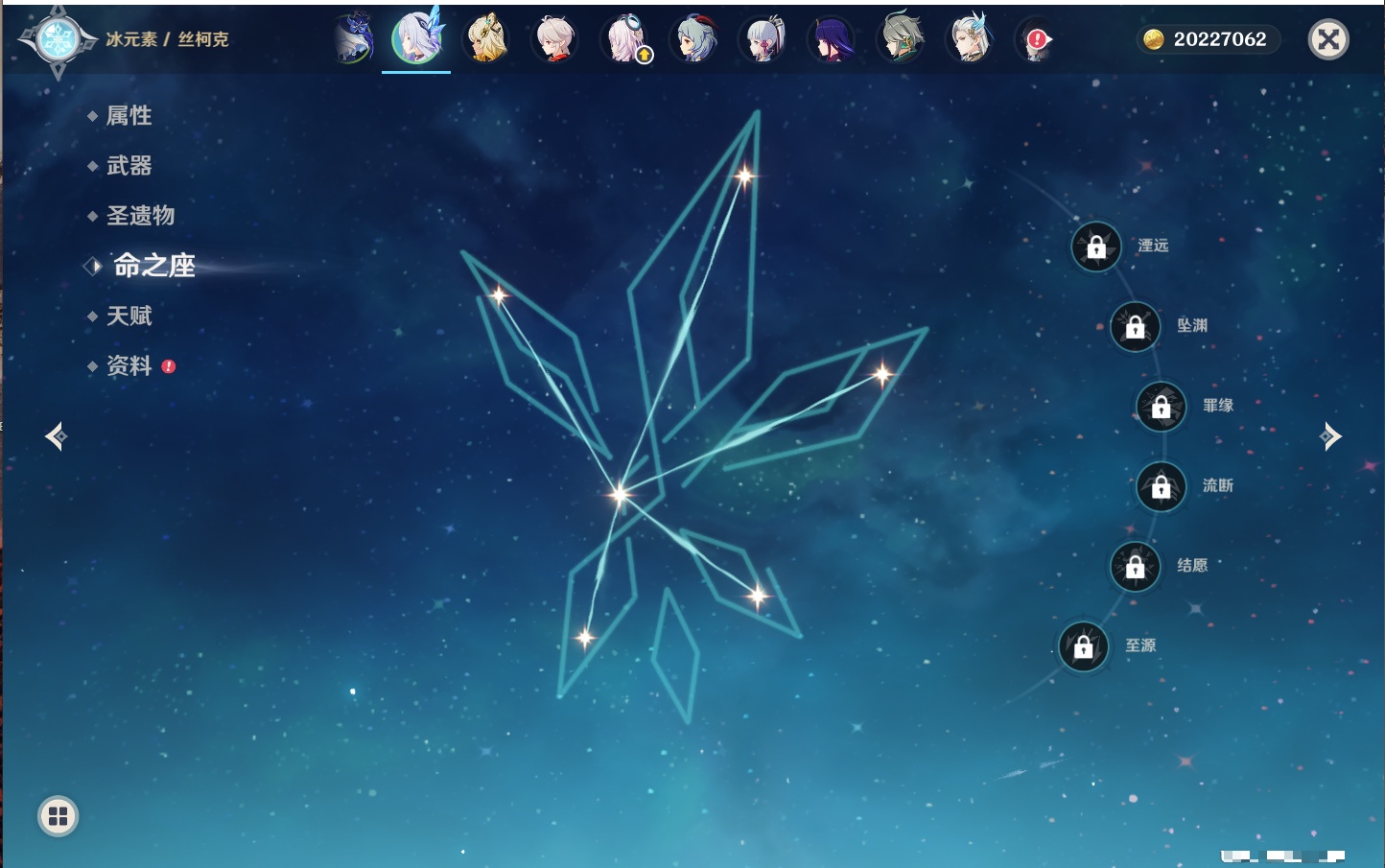Click the 结愿 constellation label
This screenshot has width=1385, height=868.
(x=1192, y=565)
